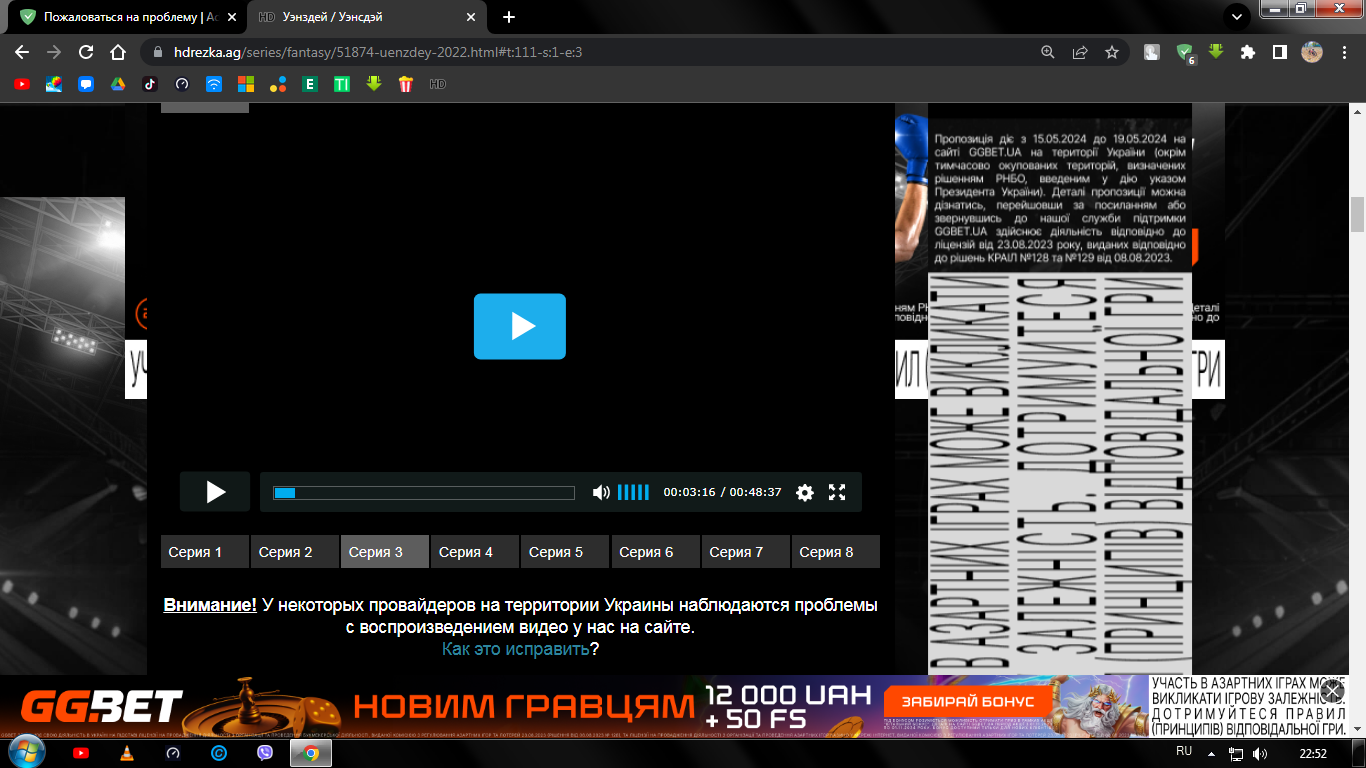Image resolution: width=1366 pixels, height=768 pixels.
Task: Open the Extensions puzzle icon
Action: pos(1247,53)
